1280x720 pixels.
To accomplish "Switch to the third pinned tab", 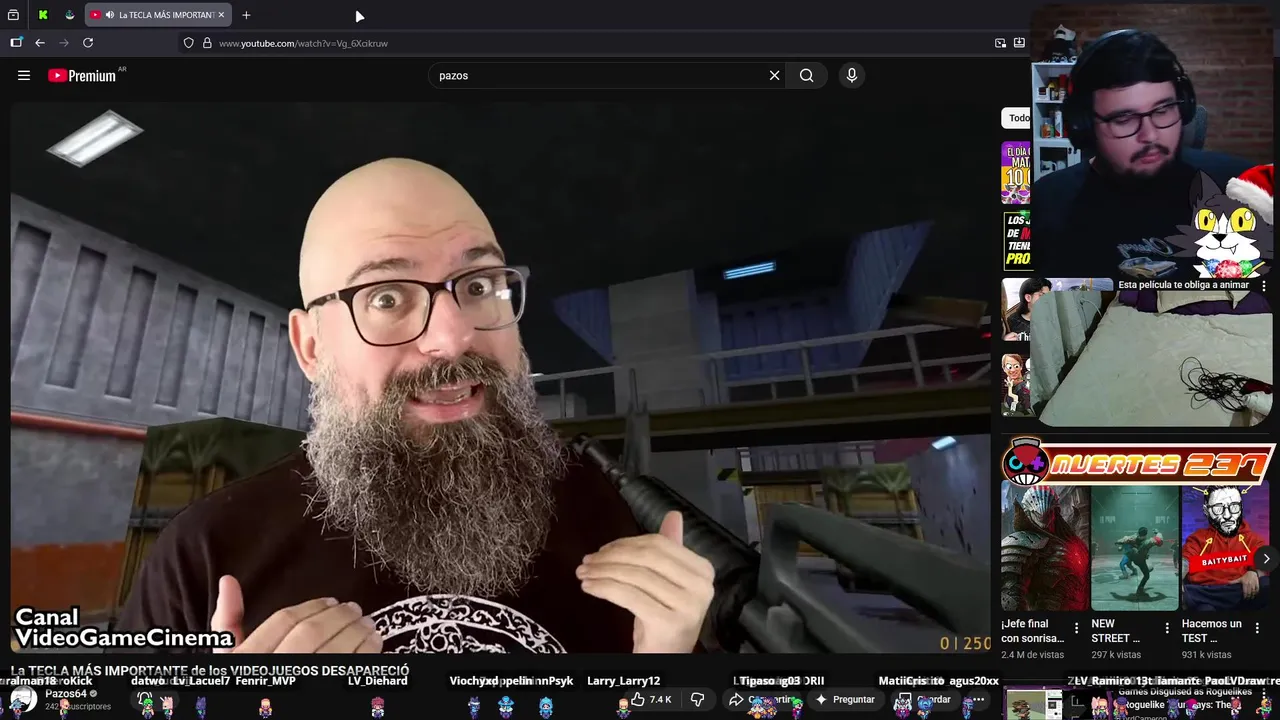I will (x=69, y=15).
